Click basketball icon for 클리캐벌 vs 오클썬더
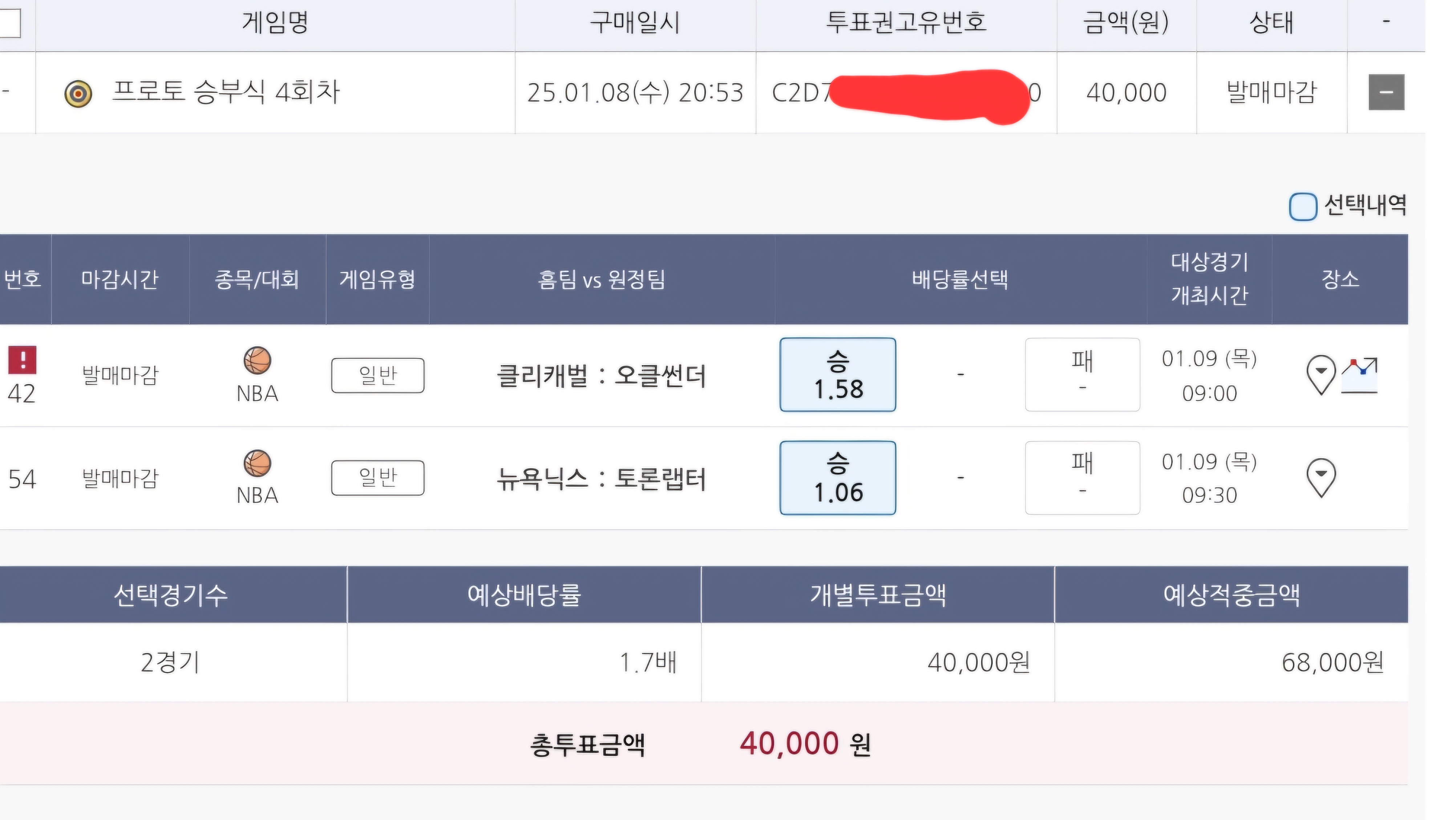 257,360
